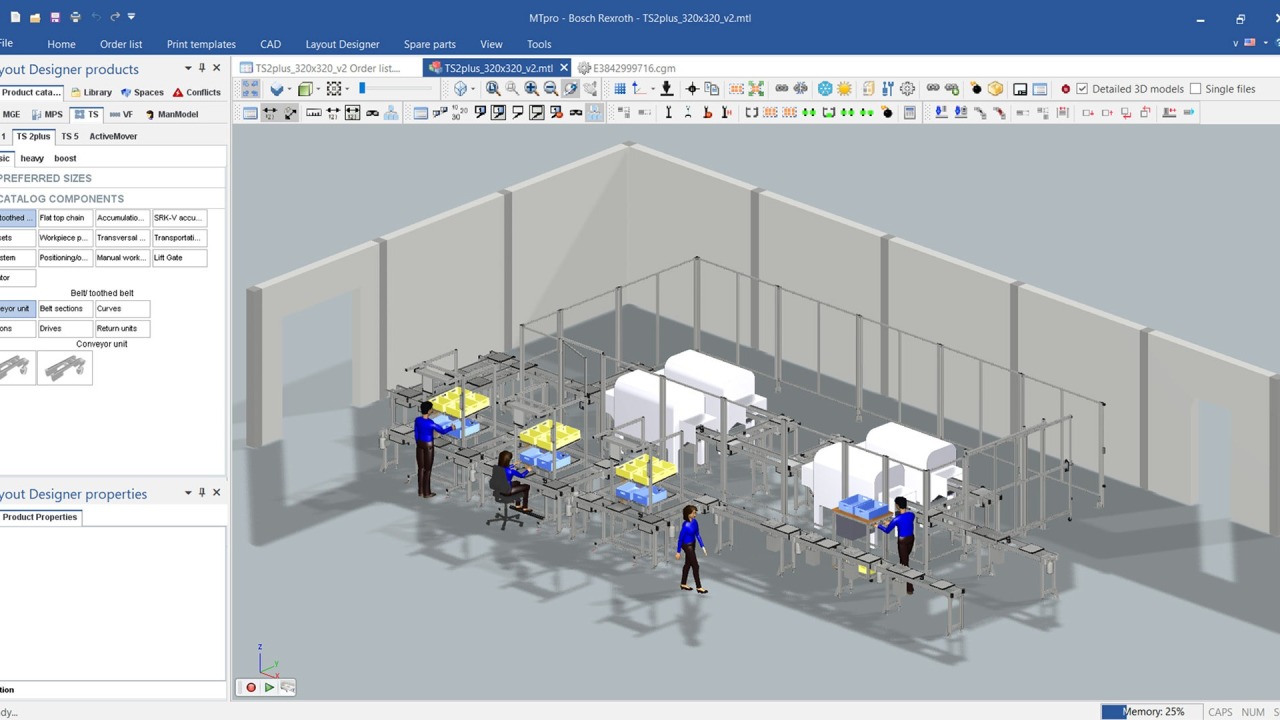
Task: Check the Single files option
Action: click(x=1197, y=88)
